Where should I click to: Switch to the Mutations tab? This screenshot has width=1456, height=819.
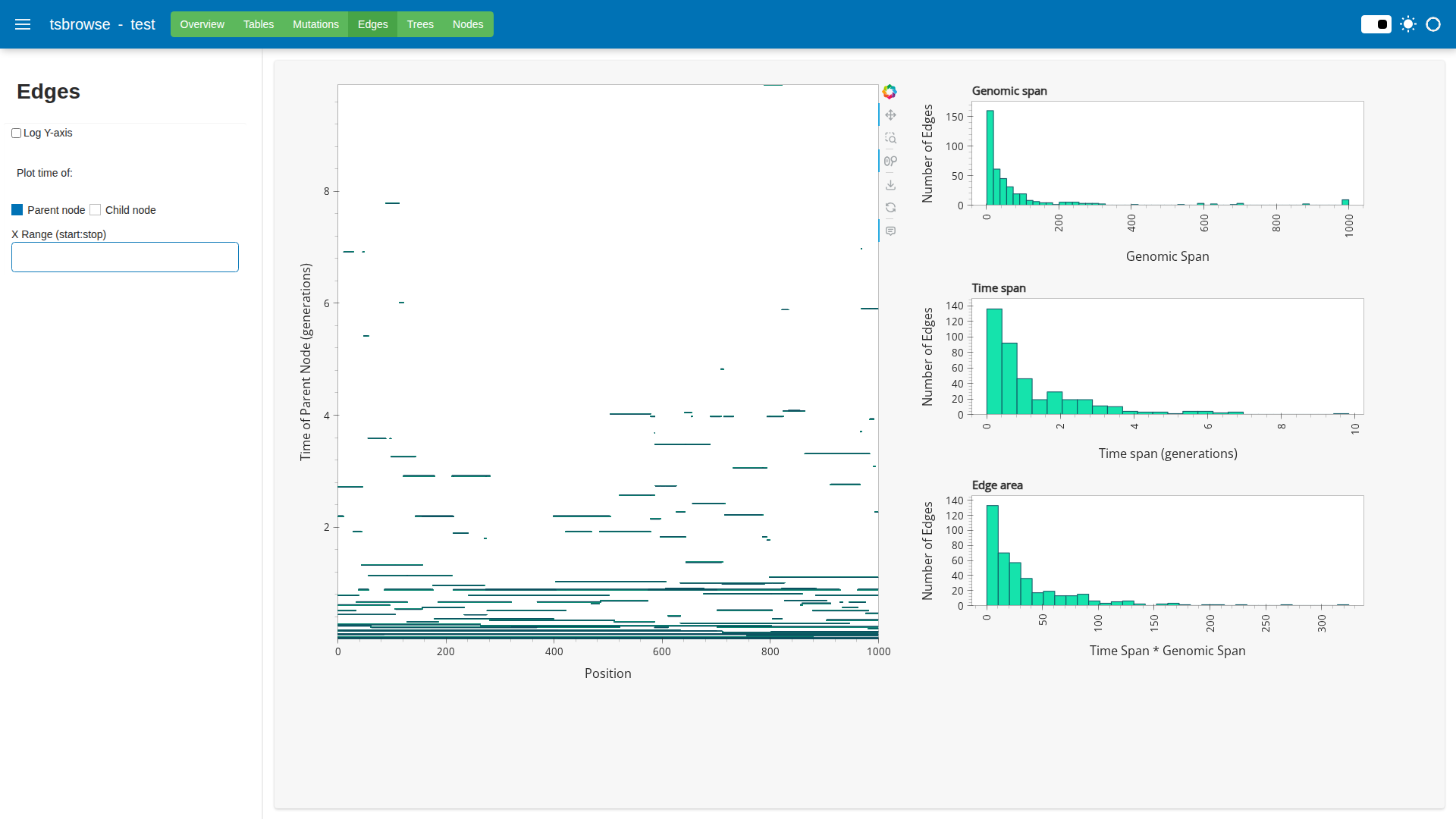pos(315,24)
